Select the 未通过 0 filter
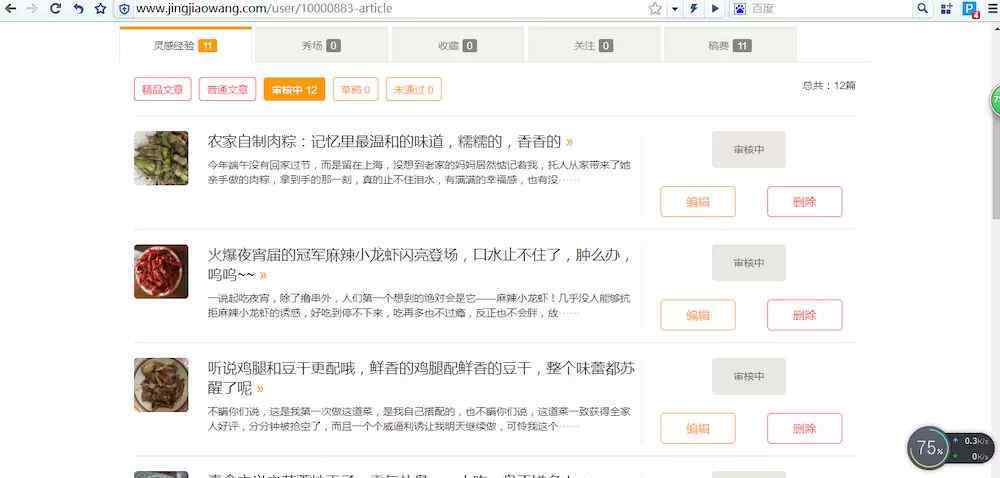 pyautogui.click(x=414, y=89)
